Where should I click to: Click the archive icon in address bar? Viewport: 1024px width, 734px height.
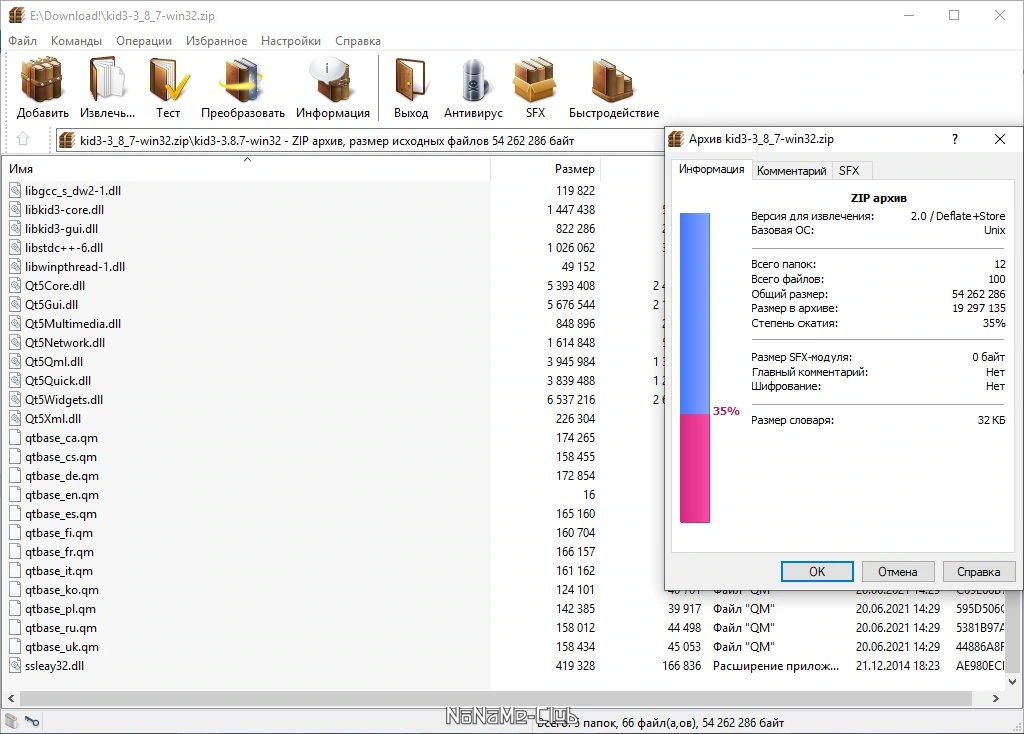tap(66, 140)
